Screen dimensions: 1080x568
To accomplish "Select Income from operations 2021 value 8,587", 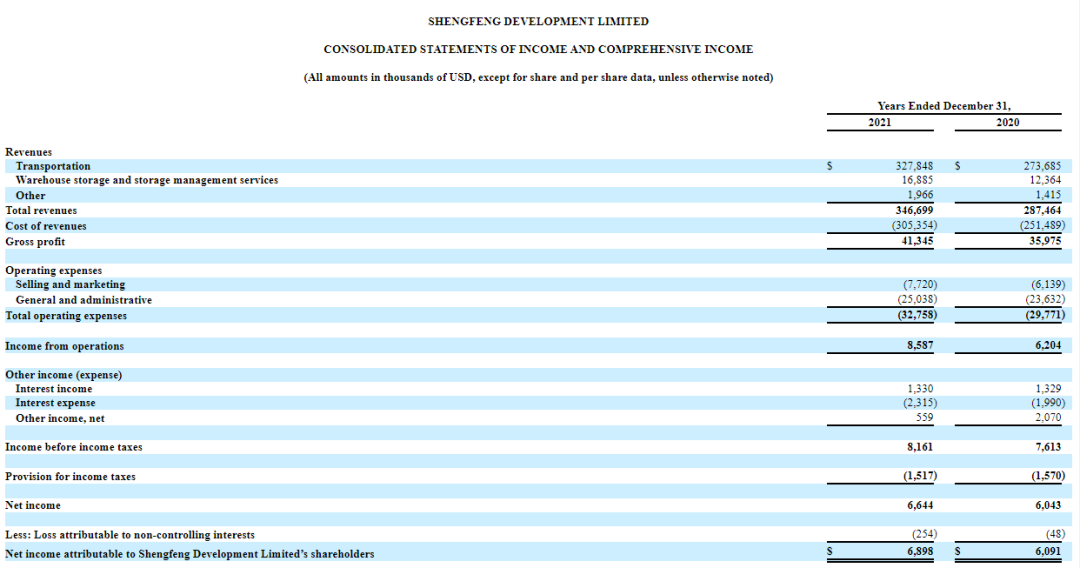I will [x=920, y=346].
